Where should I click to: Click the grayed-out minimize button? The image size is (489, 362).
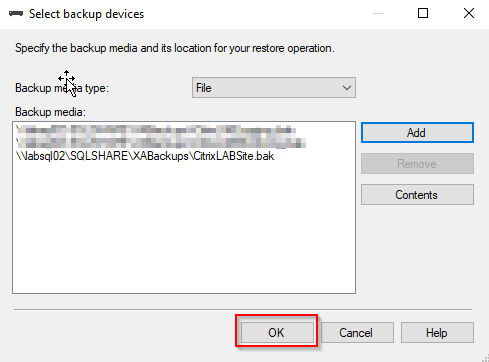(378, 13)
